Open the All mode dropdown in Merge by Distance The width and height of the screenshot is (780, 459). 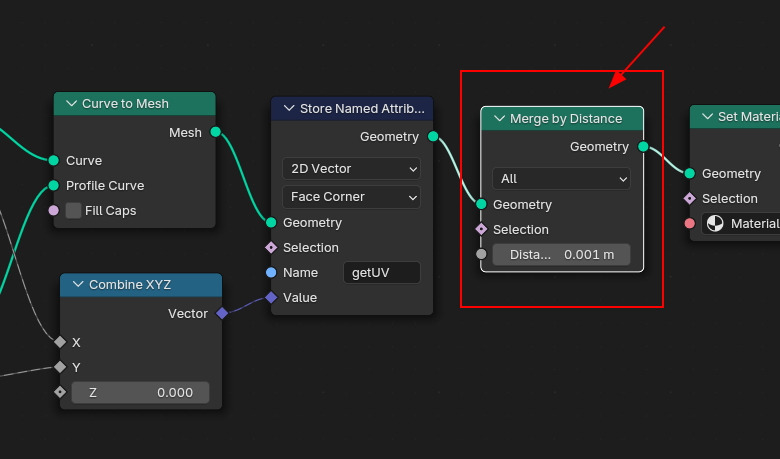point(561,179)
